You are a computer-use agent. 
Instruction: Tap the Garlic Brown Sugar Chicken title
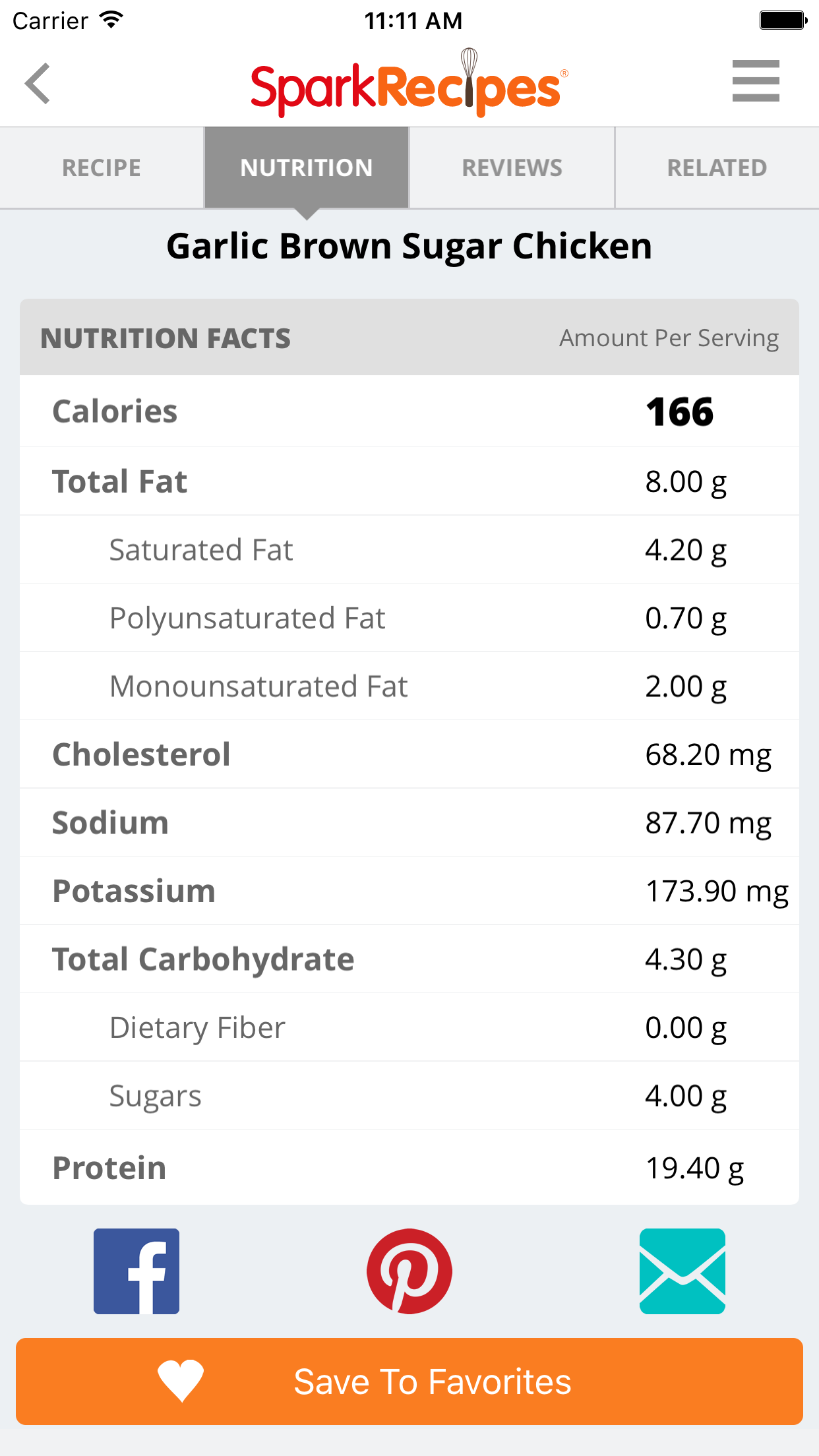409,246
